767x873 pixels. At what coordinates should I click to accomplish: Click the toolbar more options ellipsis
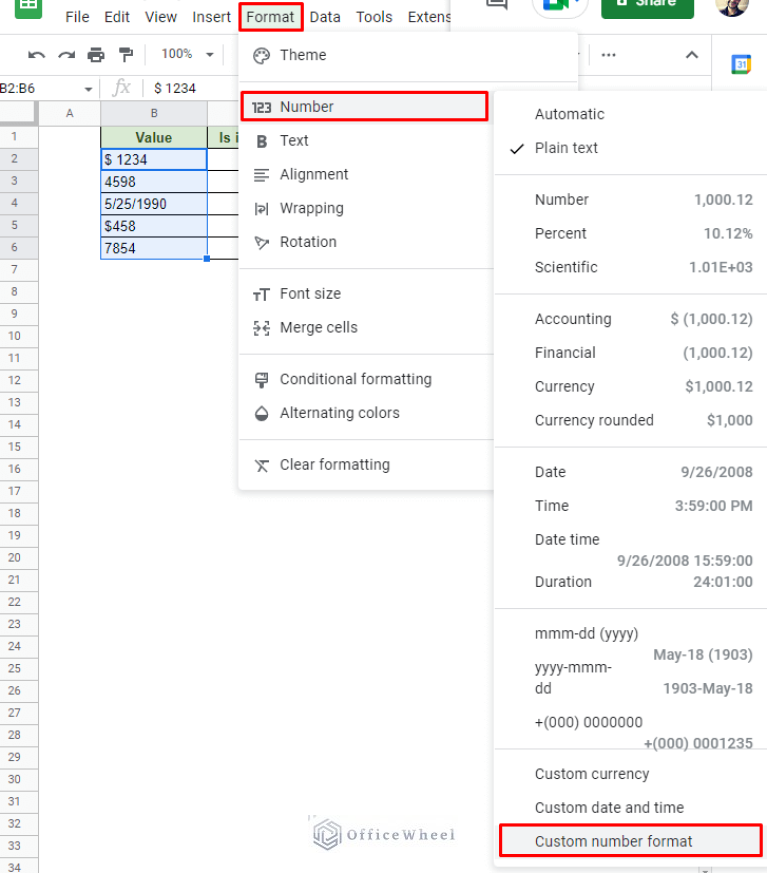tap(608, 55)
